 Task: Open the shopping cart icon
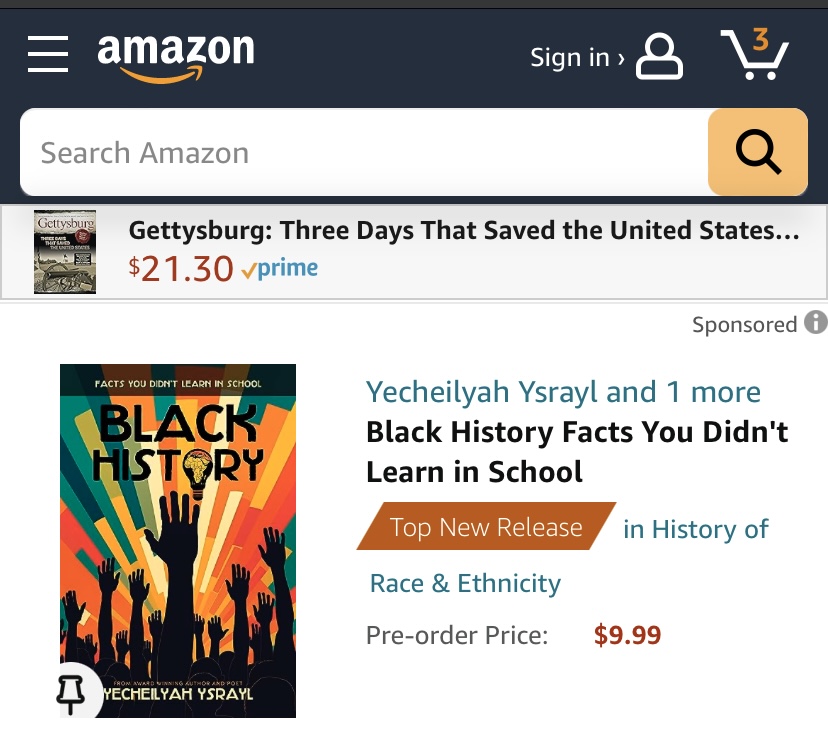755,55
